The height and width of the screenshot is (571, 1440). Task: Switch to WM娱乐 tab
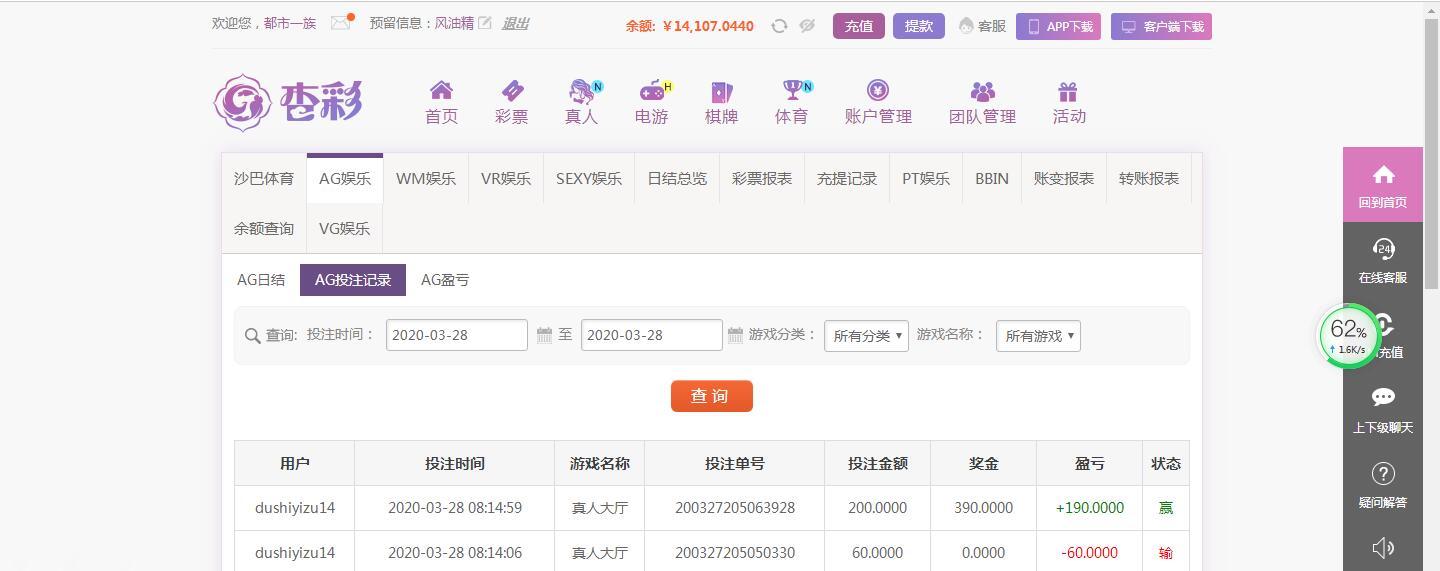coord(426,178)
